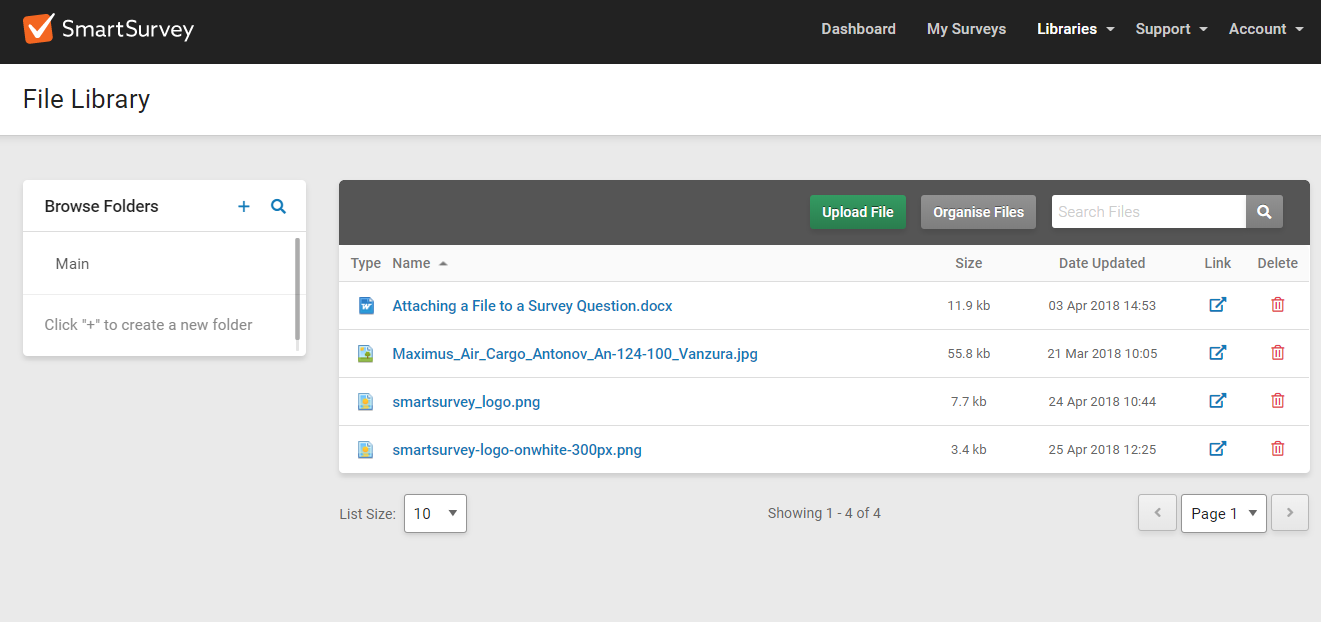Viewport: 1321px width, 622px height.
Task: Open the external link icon for the Antonov jpg
Action: click(1218, 352)
